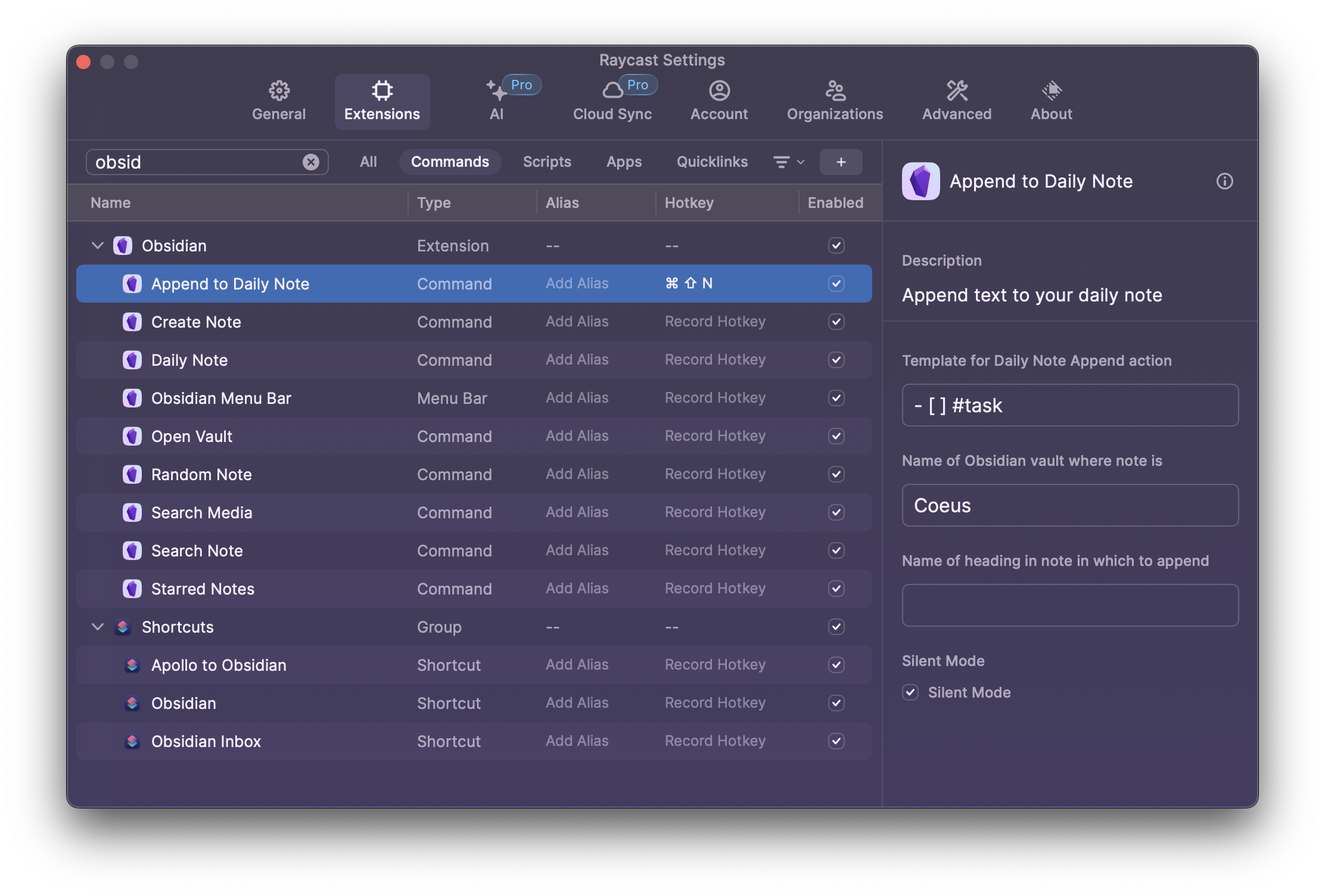
Task: Click large Obsidian icon in detail panel
Action: tap(920, 181)
